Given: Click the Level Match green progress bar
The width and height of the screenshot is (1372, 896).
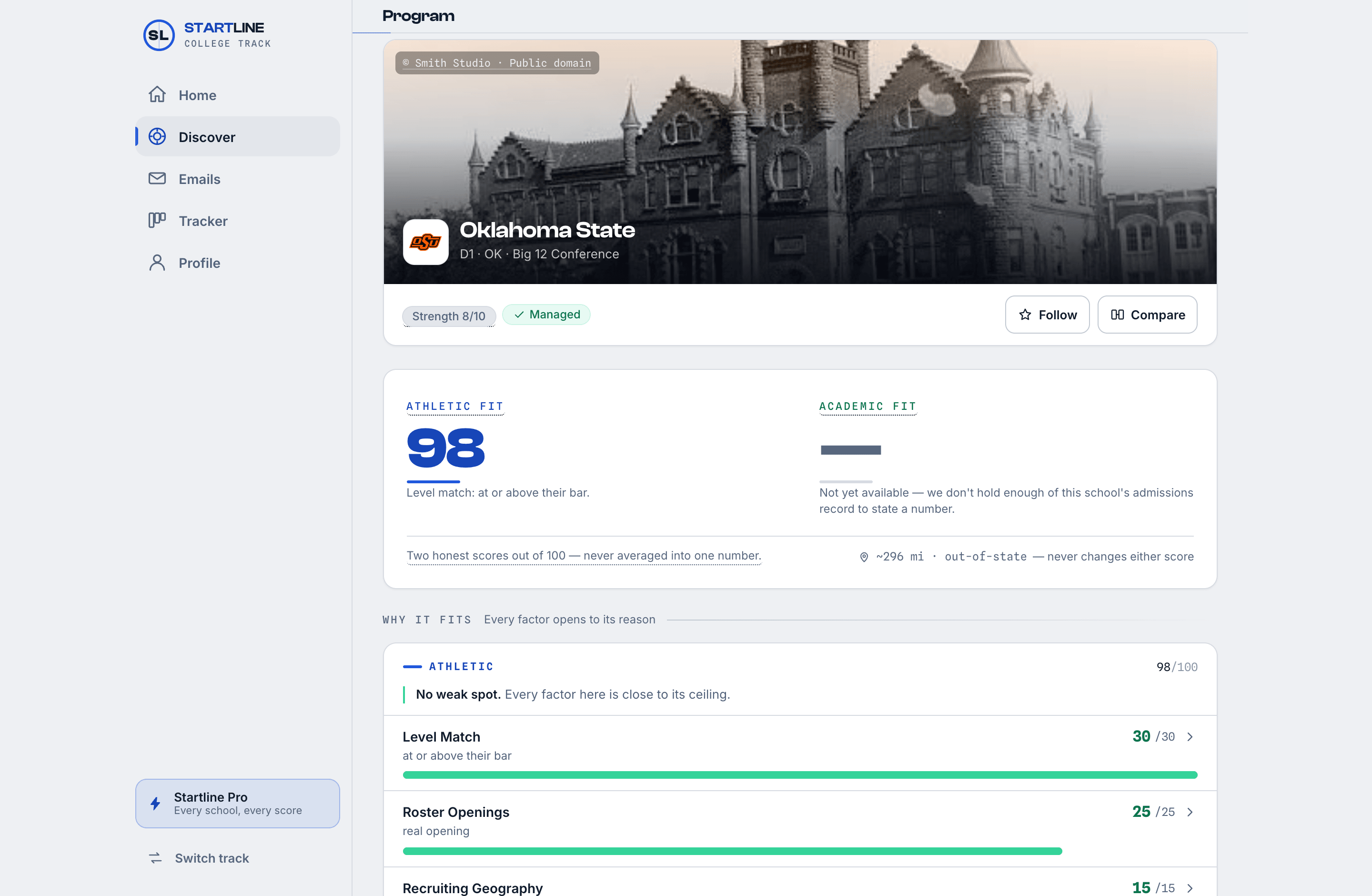Looking at the screenshot, I should tap(799, 775).
